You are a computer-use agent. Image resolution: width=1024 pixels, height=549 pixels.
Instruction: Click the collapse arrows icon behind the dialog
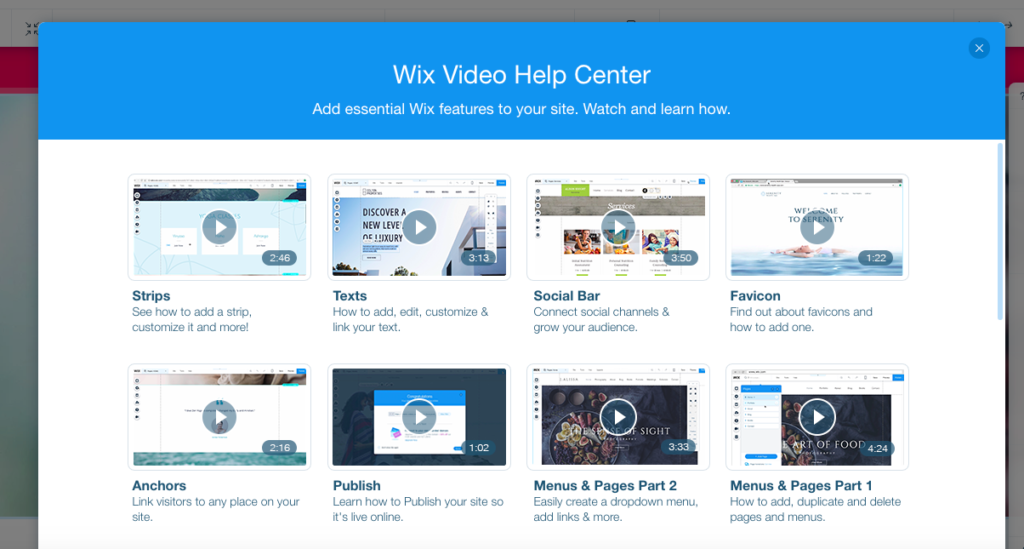[31, 29]
